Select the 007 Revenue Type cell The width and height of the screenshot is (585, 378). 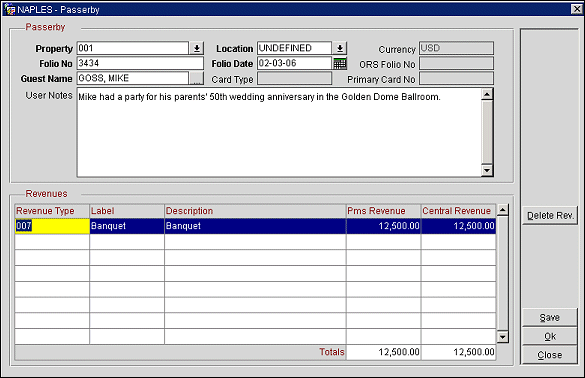52,226
